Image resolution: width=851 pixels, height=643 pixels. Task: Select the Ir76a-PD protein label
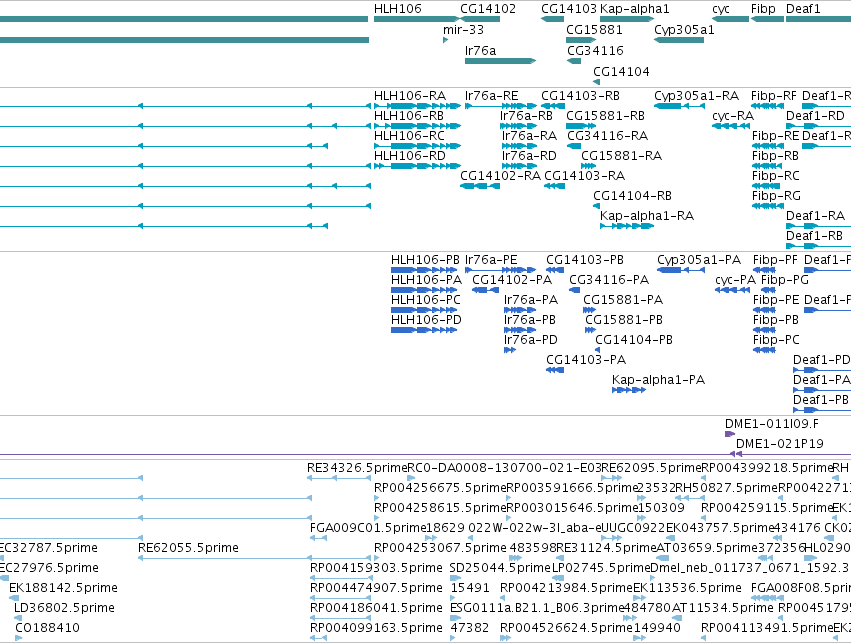click(x=530, y=340)
